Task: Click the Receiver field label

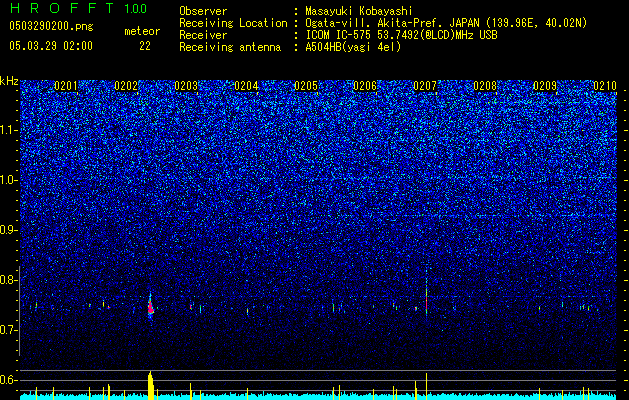Action: 203,35
